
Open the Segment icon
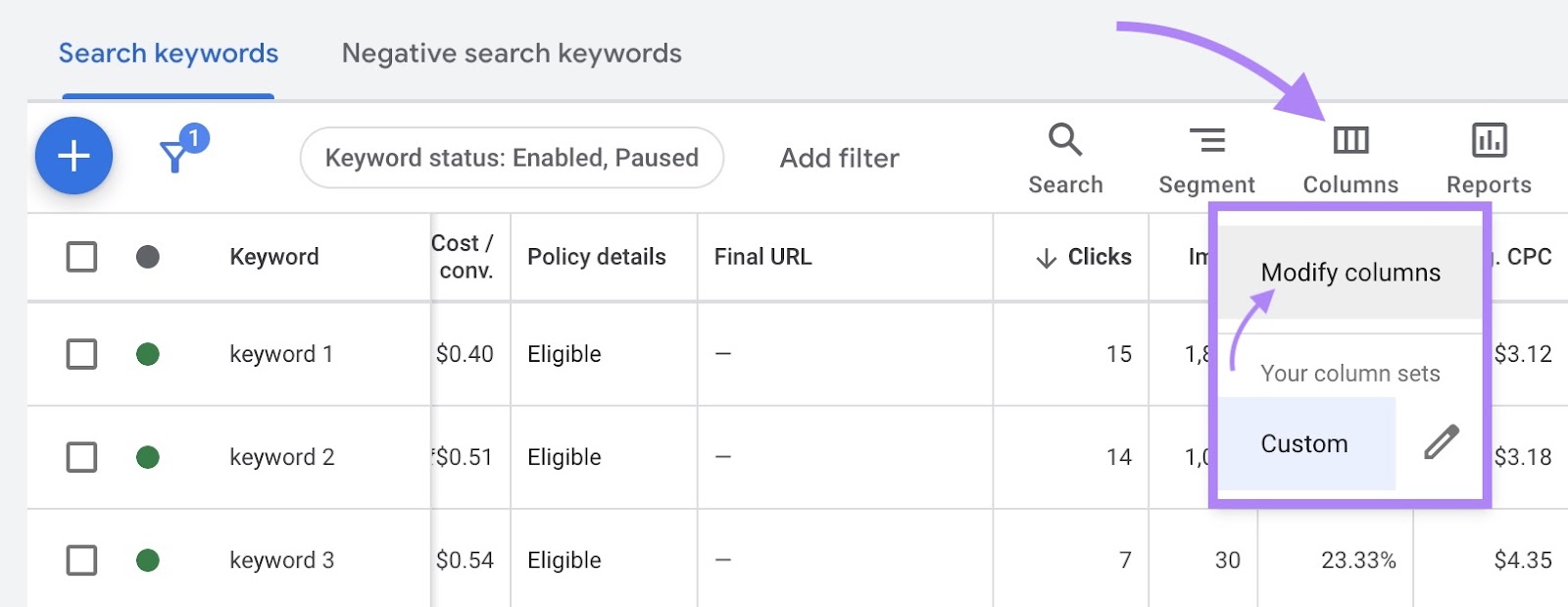[1207, 140]
